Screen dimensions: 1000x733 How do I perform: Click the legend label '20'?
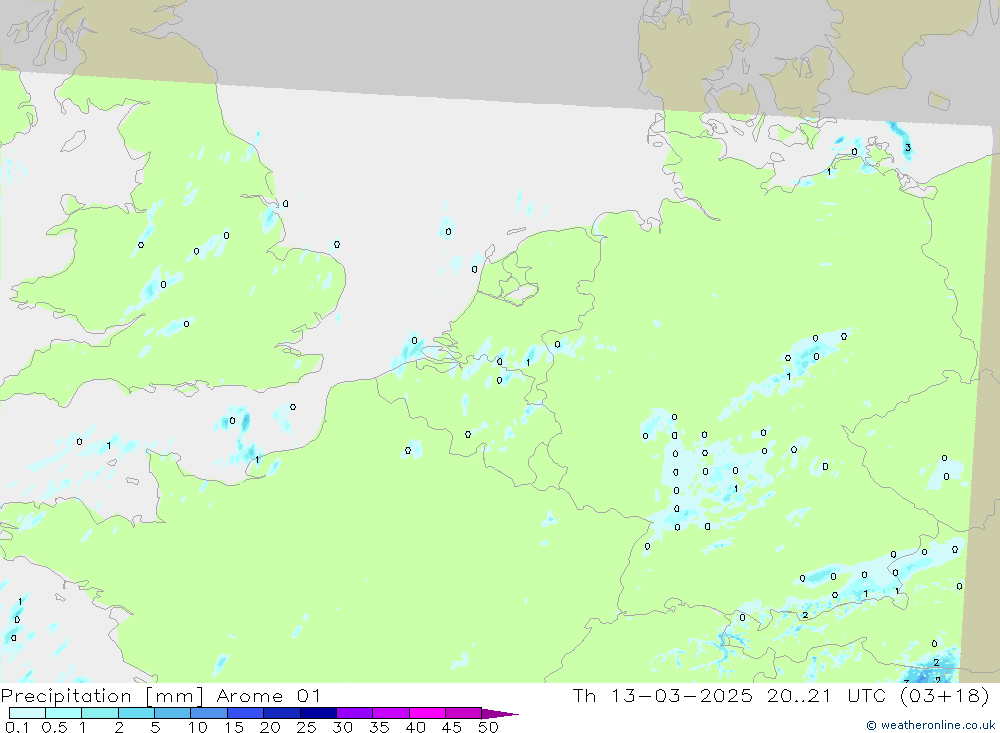(x=270, y=727)
